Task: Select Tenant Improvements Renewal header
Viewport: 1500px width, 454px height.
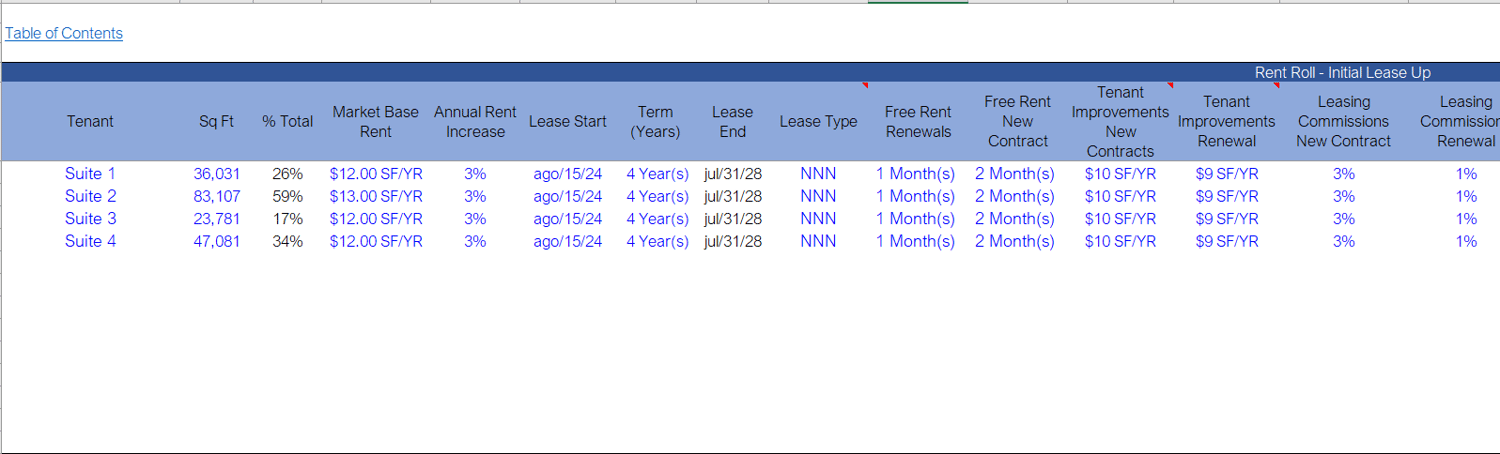Action: (x=1227, y=122)
